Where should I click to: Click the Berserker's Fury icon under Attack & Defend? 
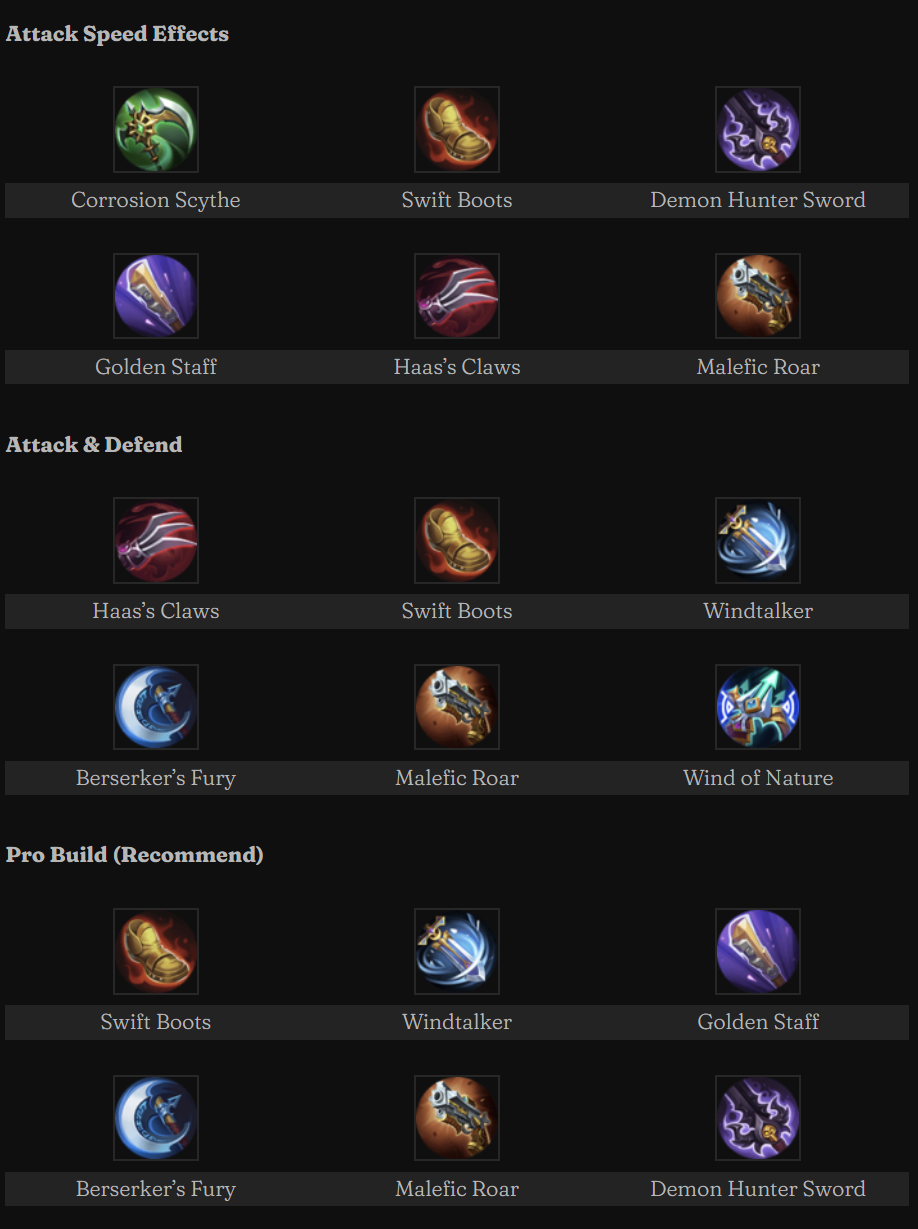pyautogui.click(x=155, y=706)
